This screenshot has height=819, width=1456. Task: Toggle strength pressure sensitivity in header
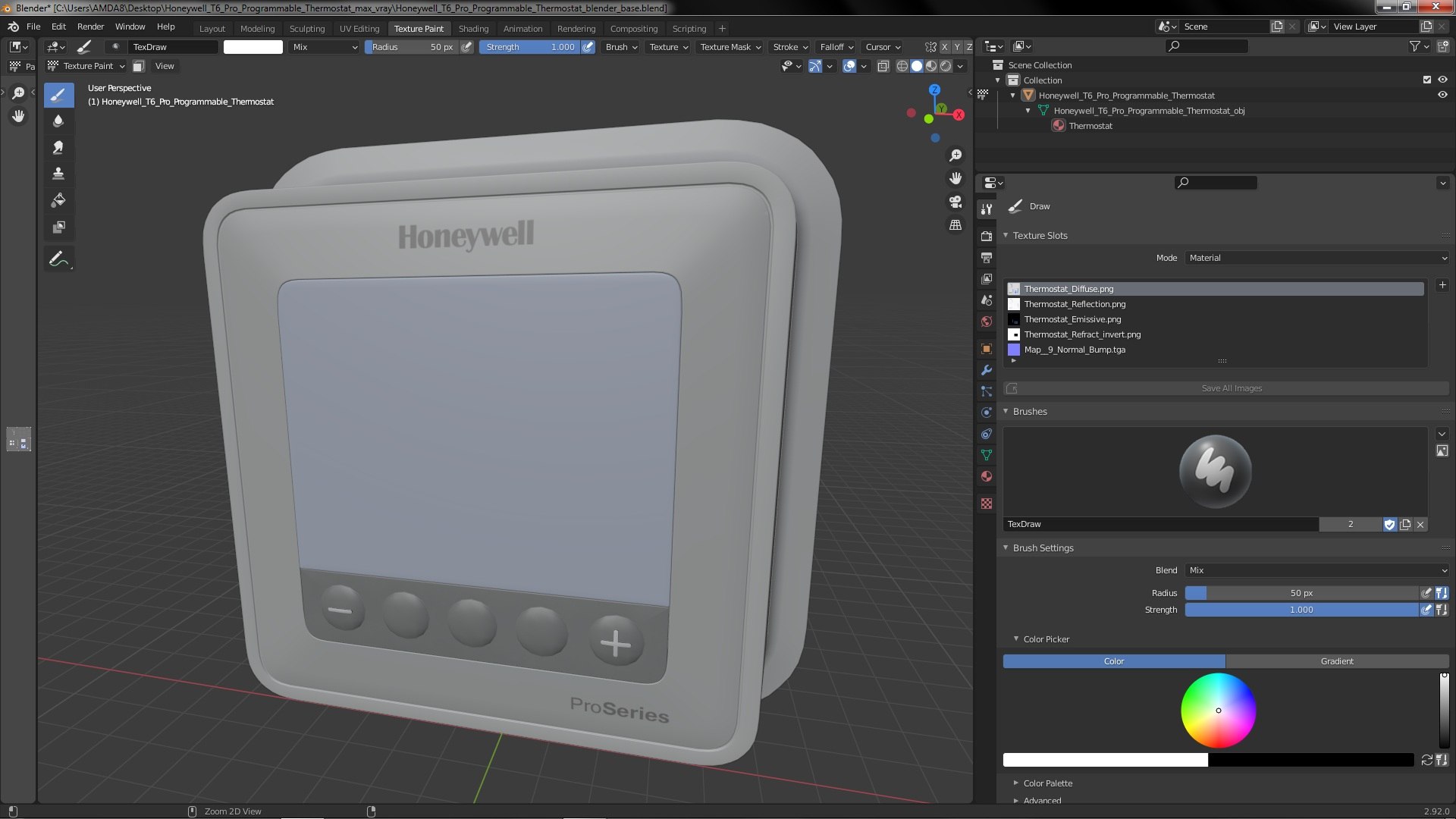pyautogui.click(x=588, y=47)
